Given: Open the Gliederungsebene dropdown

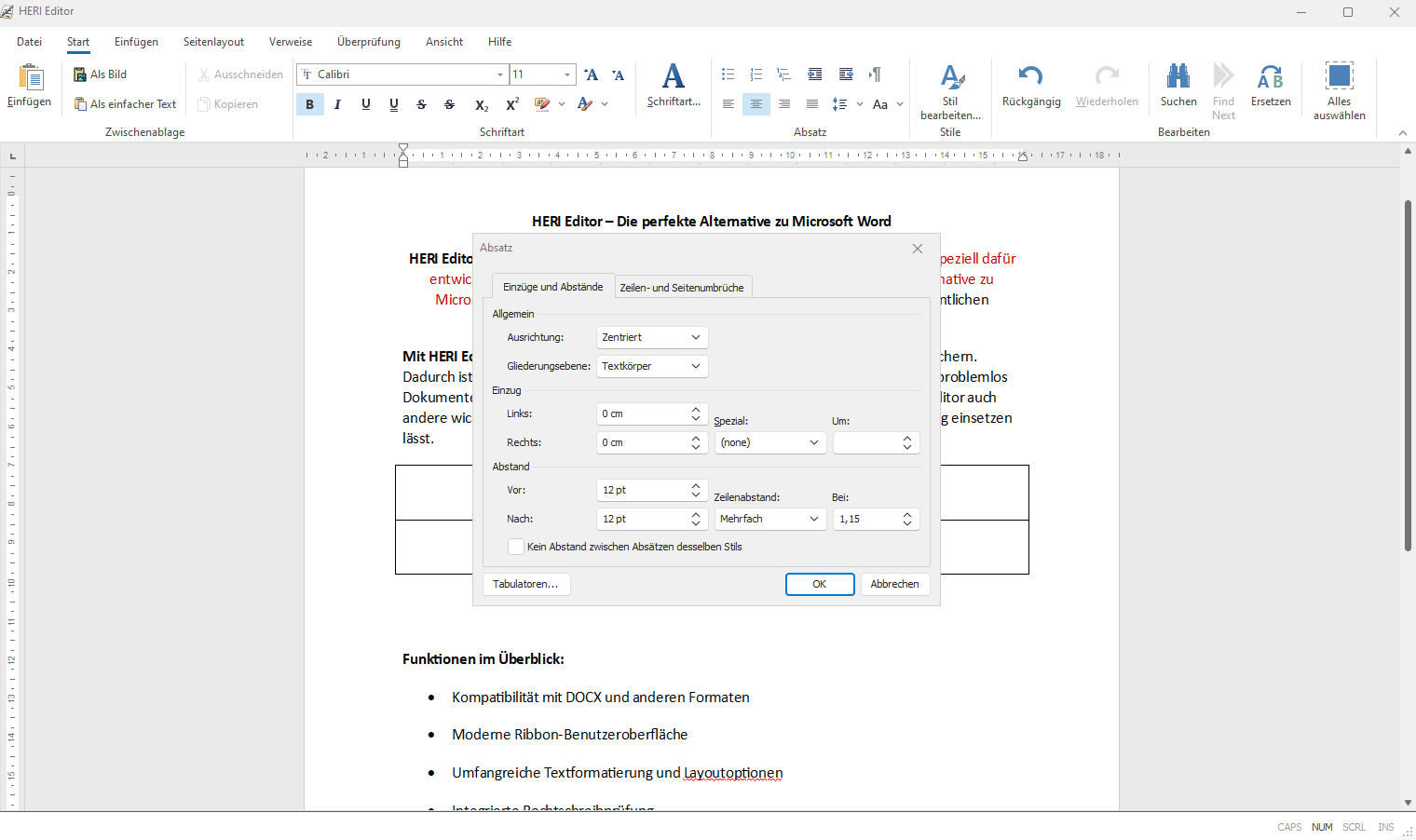Looking at the screenshot, I should click(652, 366).
